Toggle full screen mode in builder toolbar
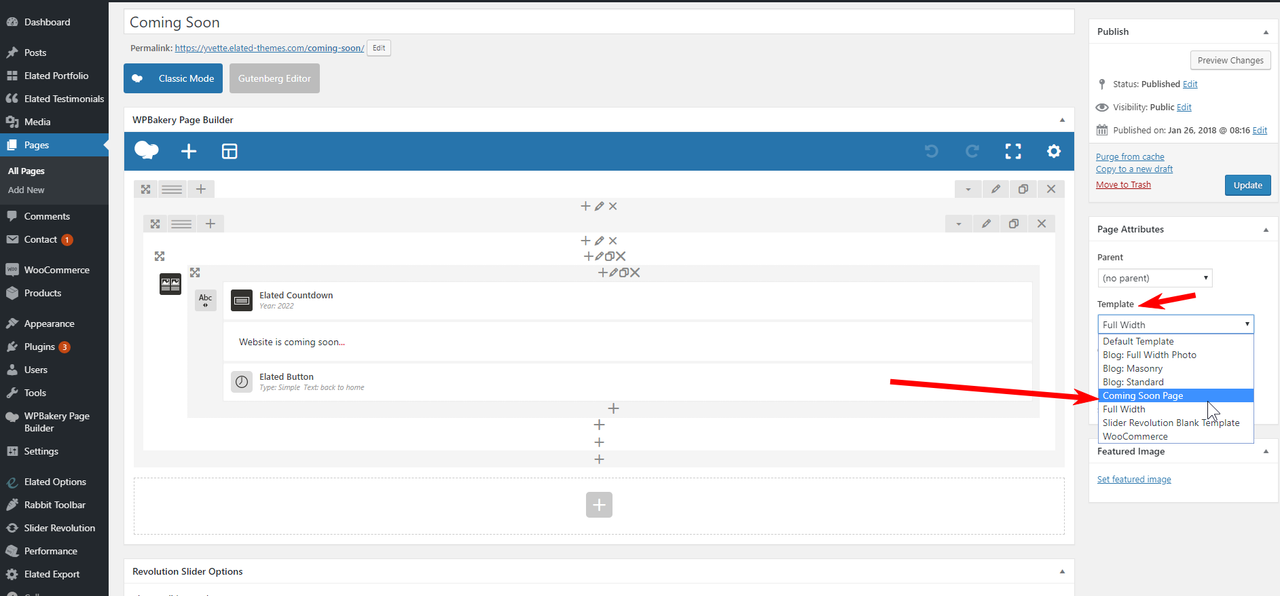1280x596 pixels. [x=1013, y=151]
